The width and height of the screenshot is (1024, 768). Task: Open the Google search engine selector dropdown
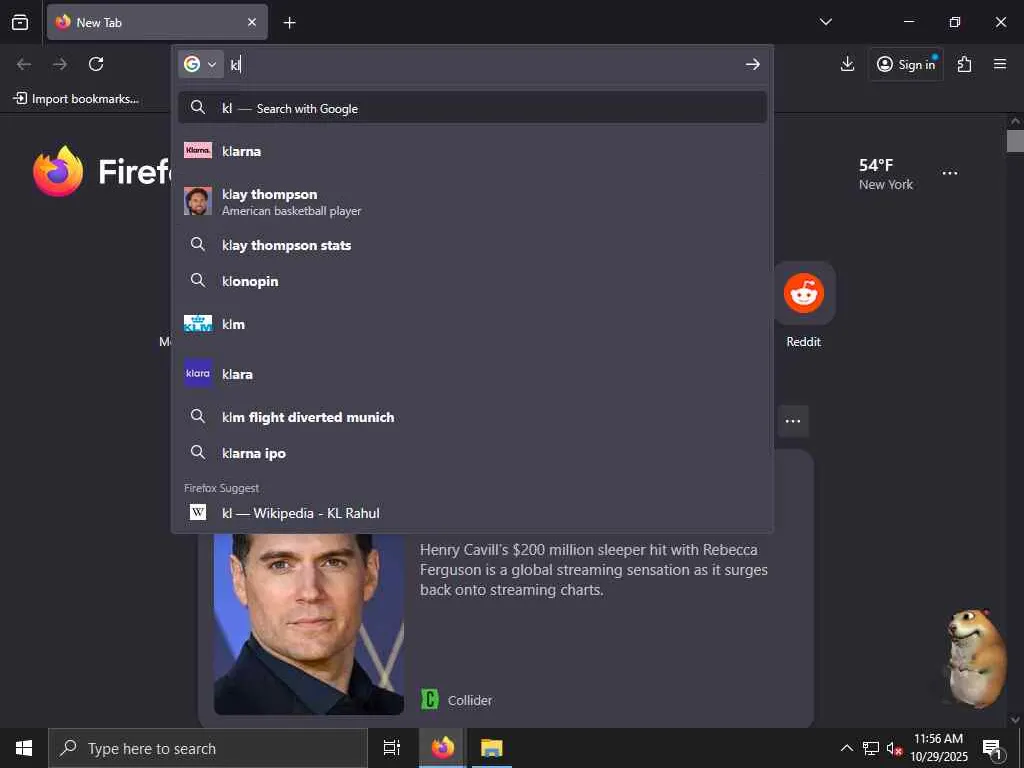point(200,64)
